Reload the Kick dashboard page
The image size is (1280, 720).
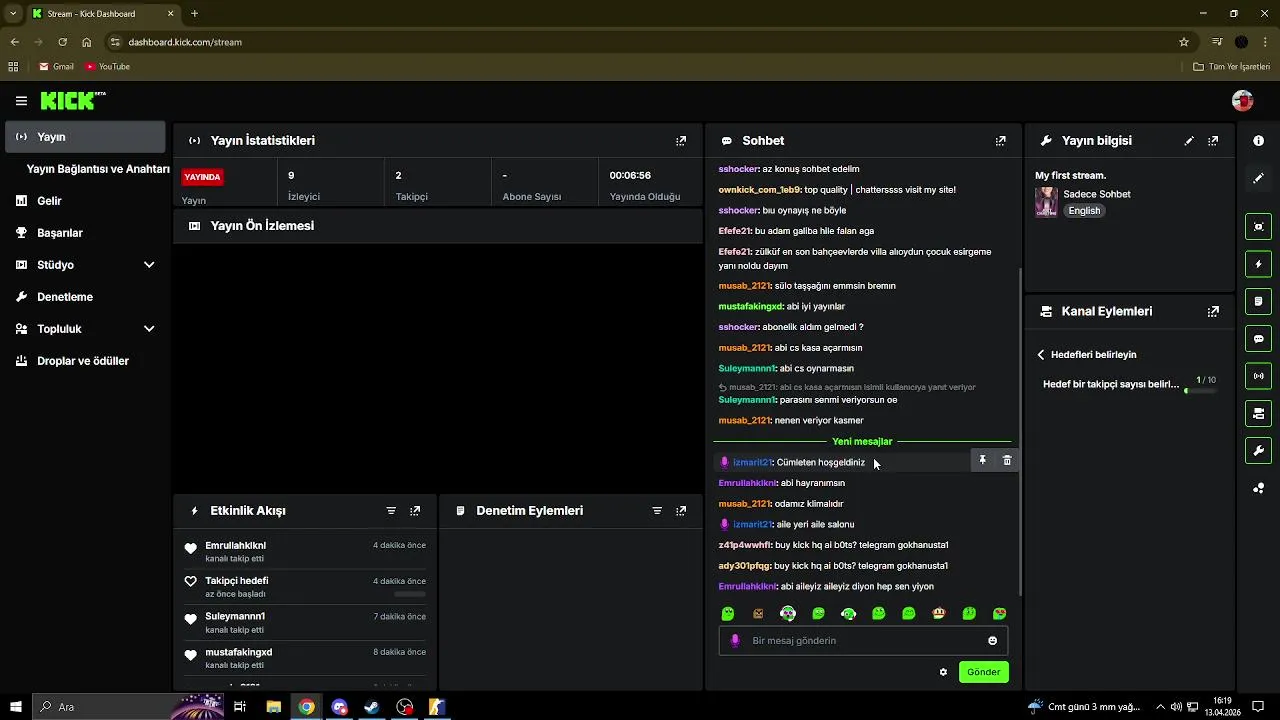coord(62,42)
